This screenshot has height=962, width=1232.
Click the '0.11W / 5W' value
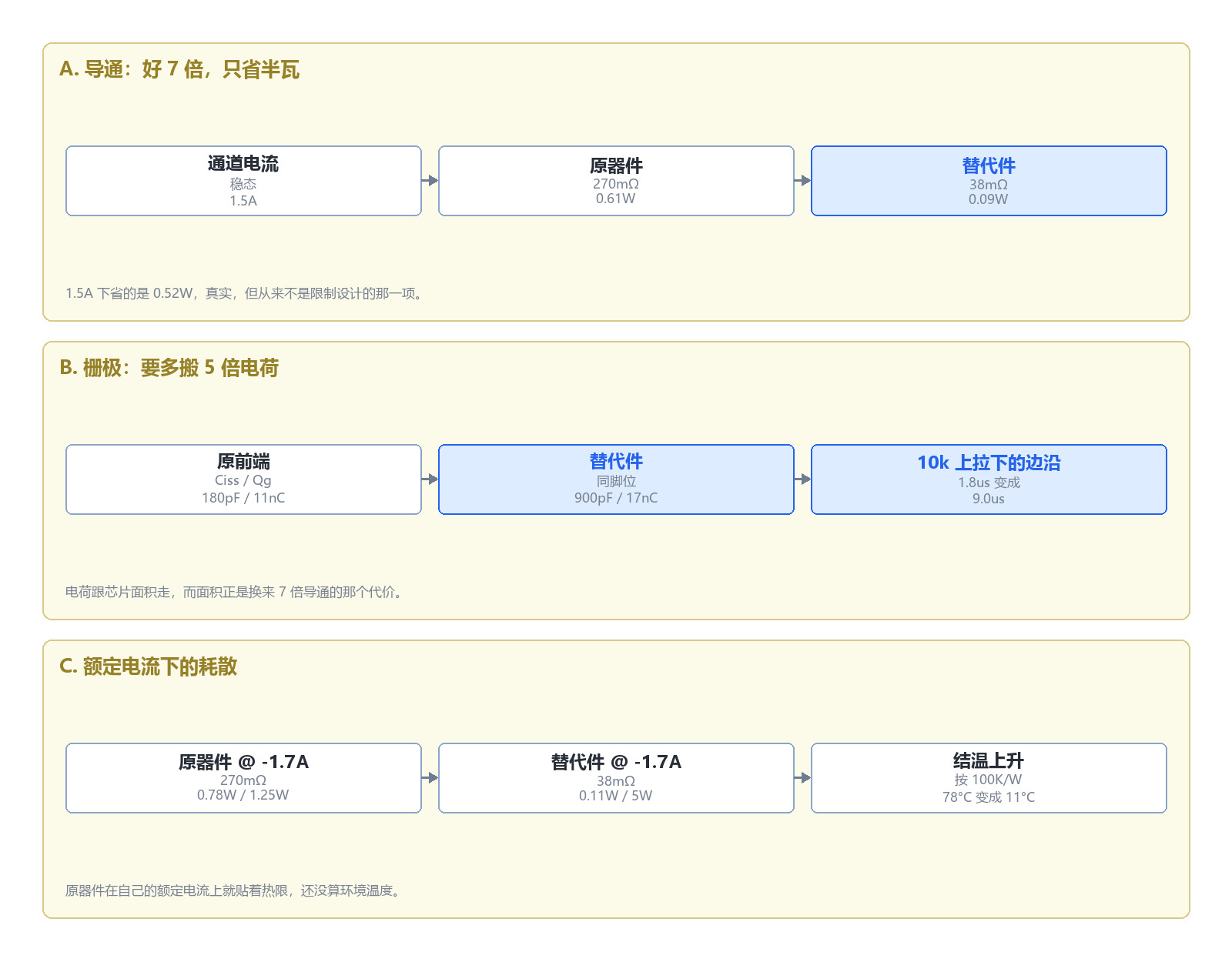pyautogui.click(x=616, y=796)
